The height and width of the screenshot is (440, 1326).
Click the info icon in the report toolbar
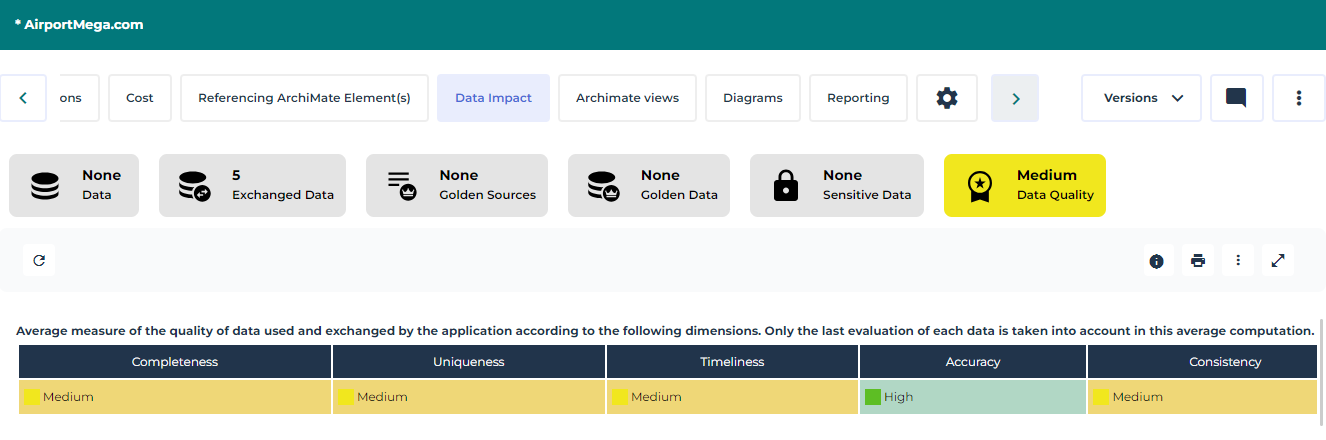pyautogui.click(x=1157, y=261)
